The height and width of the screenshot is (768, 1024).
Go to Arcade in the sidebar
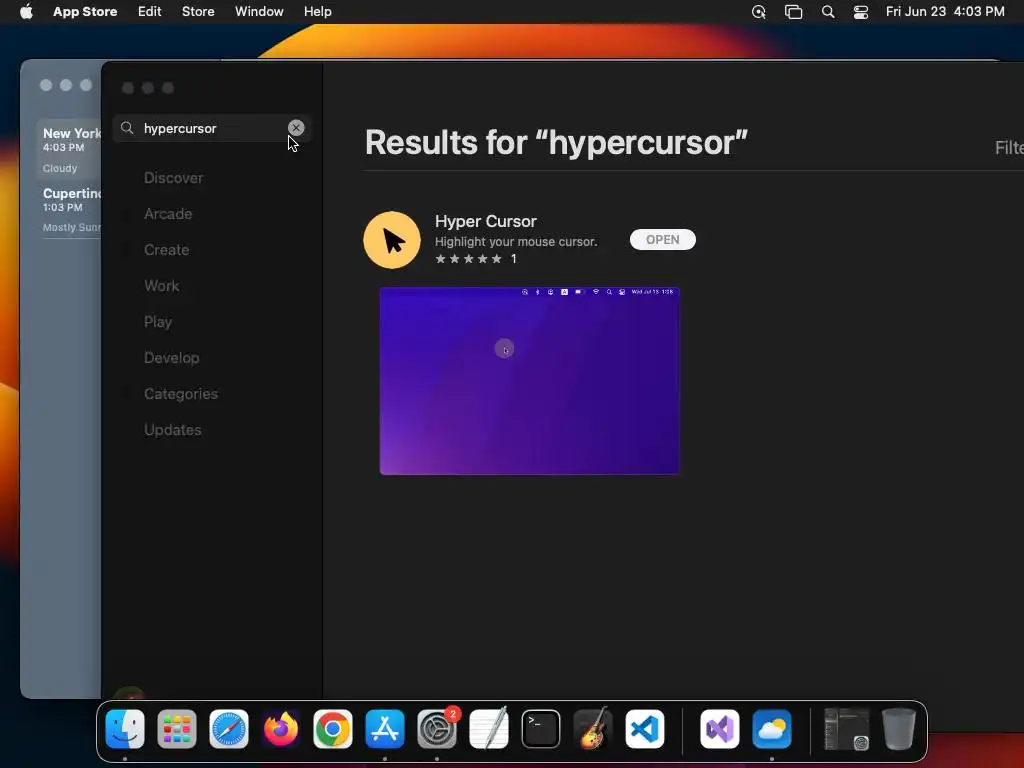coord(168,214)
